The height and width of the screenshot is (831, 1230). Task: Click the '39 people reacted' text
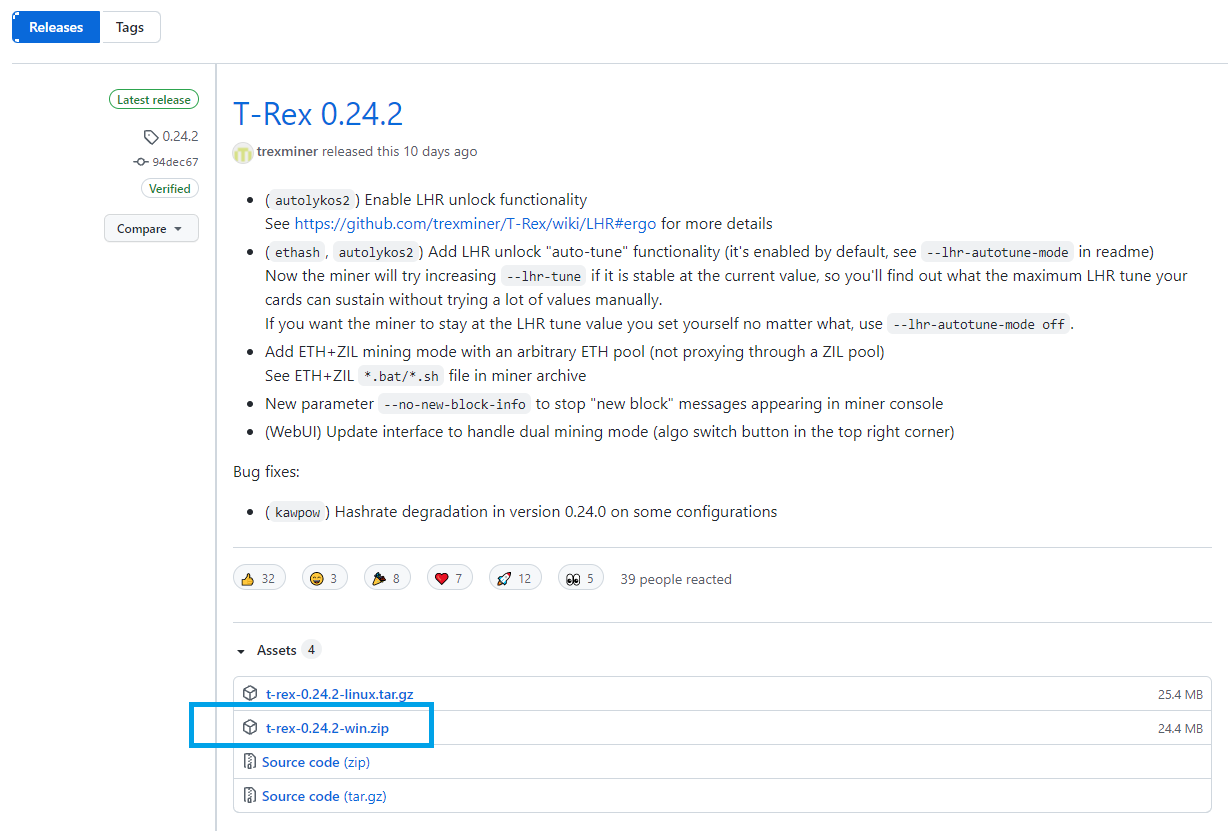coord(676,579)
